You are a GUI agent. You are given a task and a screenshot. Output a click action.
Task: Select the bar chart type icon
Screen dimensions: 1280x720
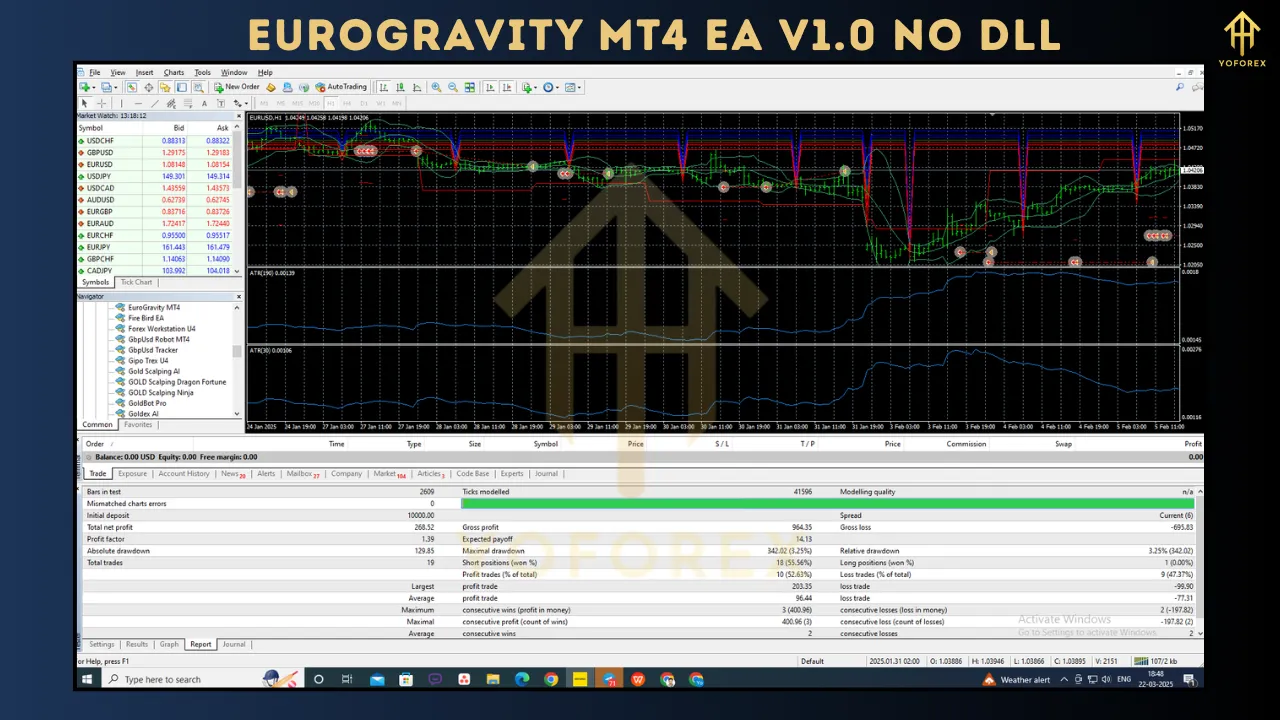[x=383, y=87]
